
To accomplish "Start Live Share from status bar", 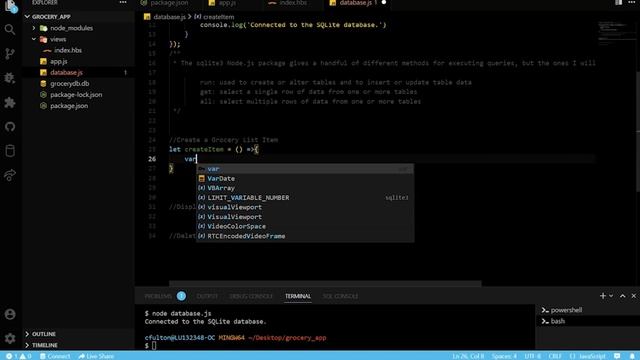I will click(96, 356).
